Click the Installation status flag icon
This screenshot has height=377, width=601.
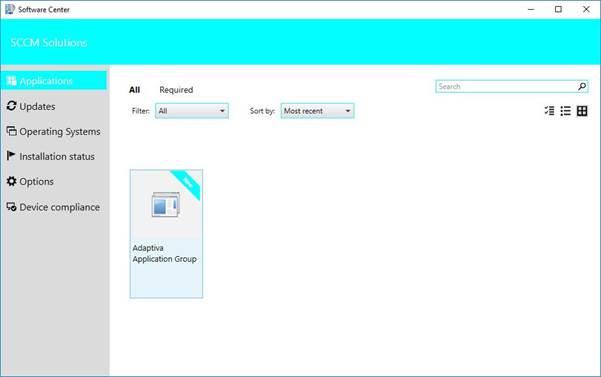tap(11, 156)
